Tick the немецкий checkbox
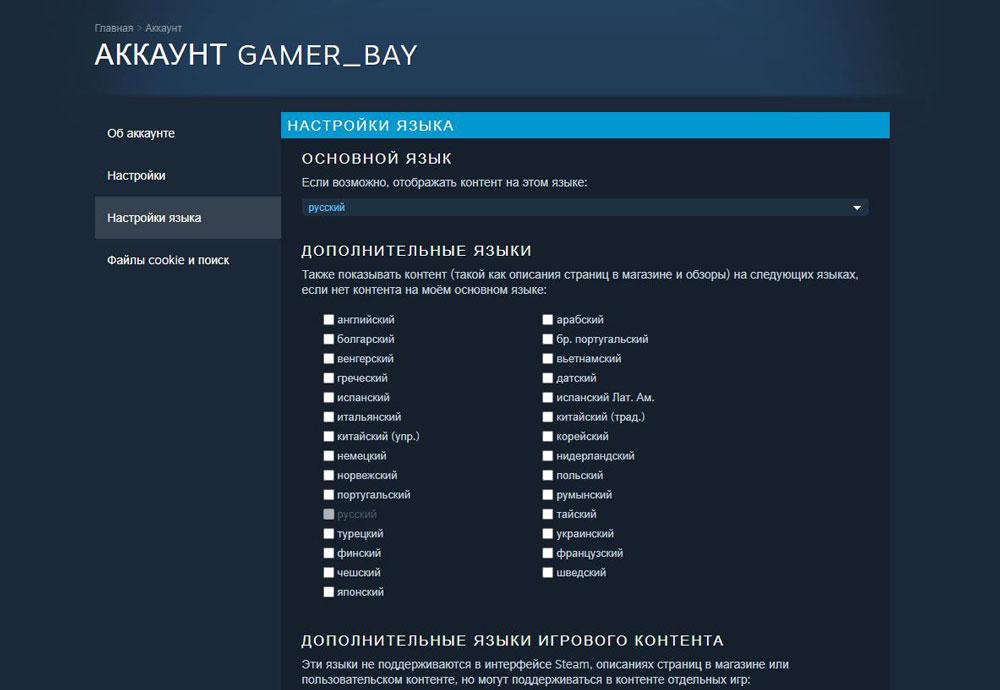 point(329,456)
